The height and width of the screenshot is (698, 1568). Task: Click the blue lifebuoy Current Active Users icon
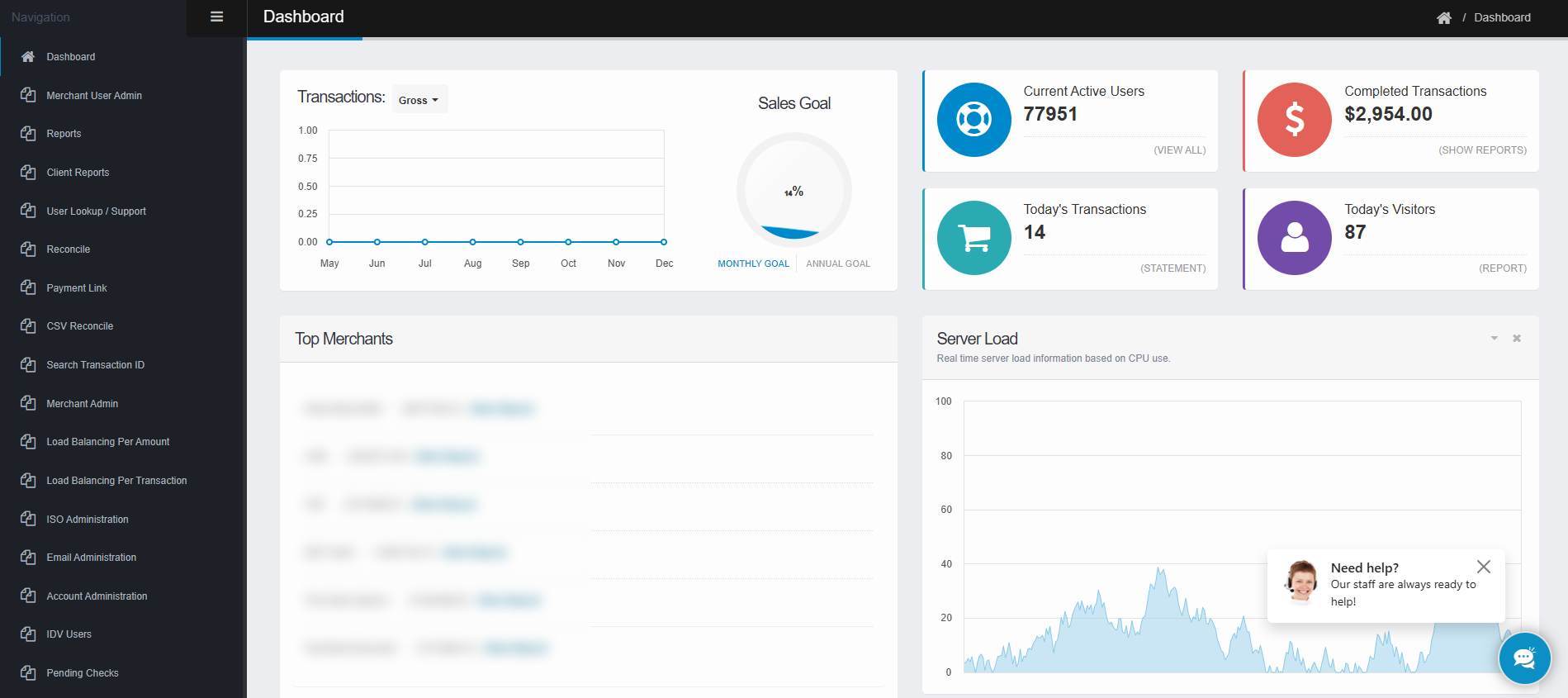[x=973, y=120]
